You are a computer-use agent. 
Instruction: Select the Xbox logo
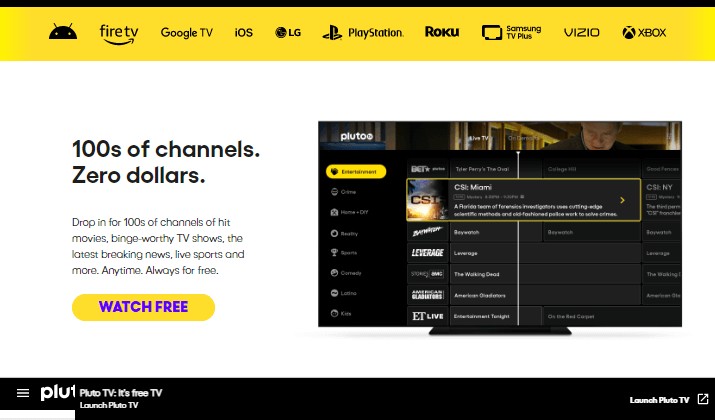644,32
